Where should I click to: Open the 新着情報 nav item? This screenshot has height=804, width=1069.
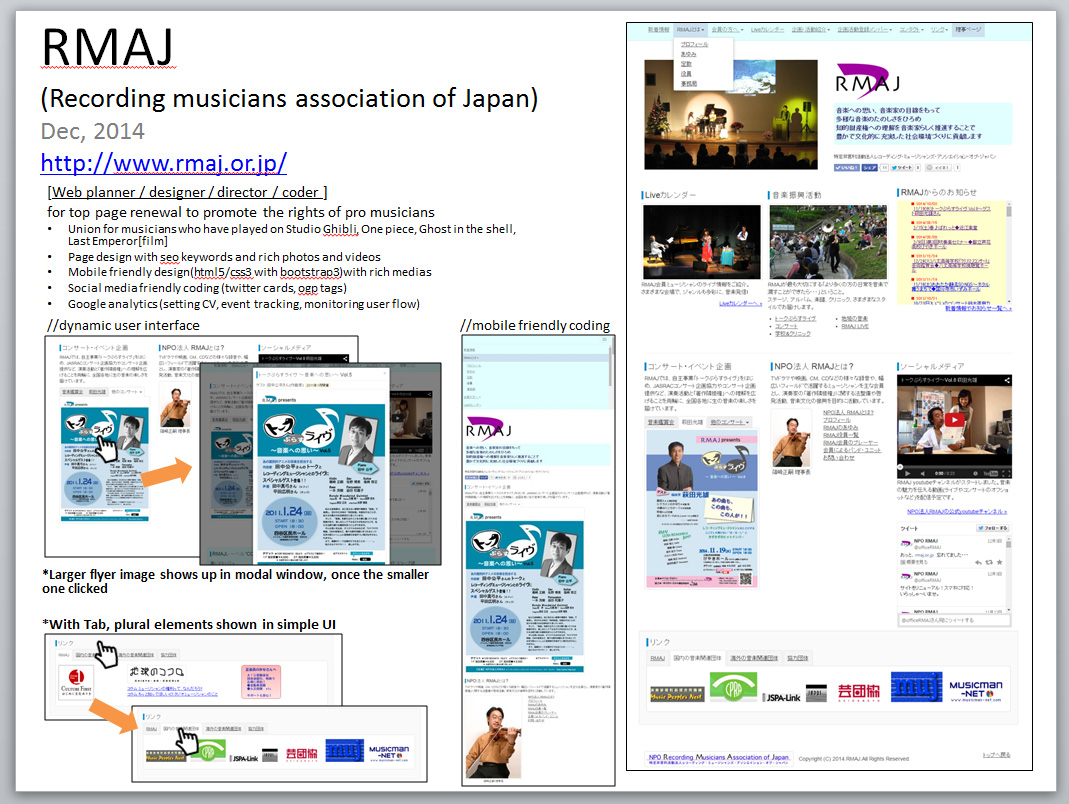[x=658, y=30]
